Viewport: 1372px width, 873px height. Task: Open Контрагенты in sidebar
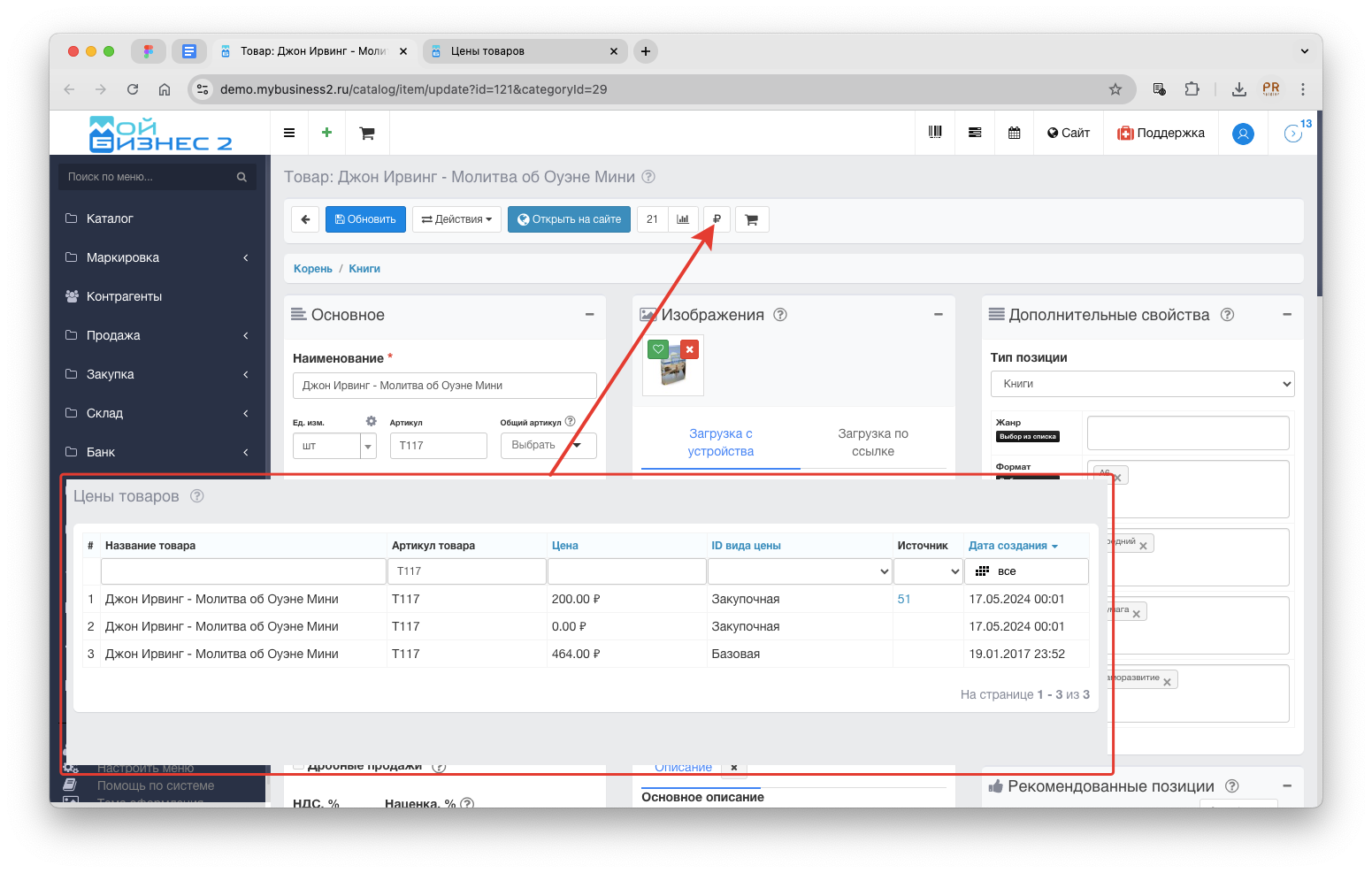(124, 296)
